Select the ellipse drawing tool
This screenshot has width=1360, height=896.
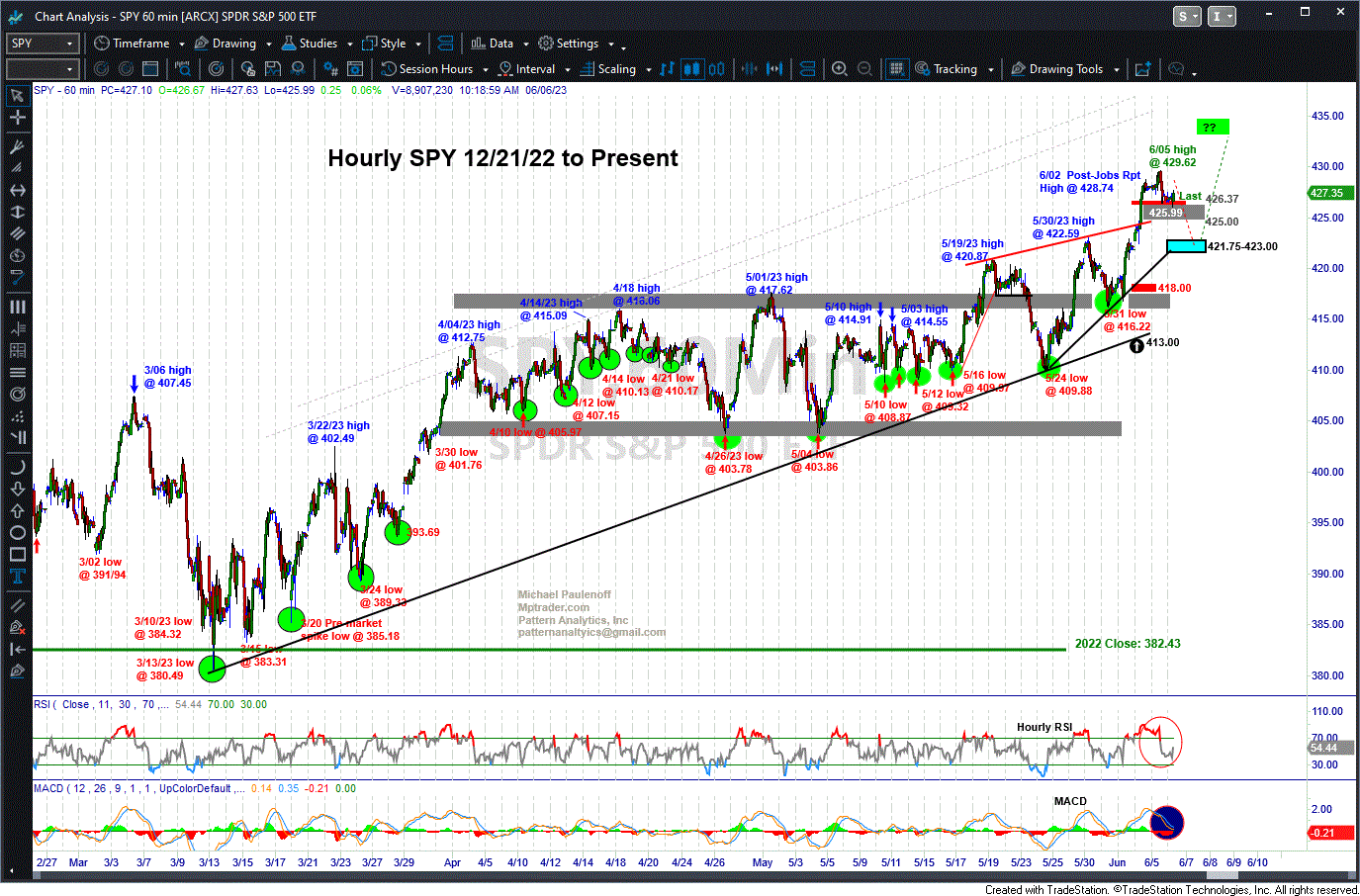pos(17,533)
